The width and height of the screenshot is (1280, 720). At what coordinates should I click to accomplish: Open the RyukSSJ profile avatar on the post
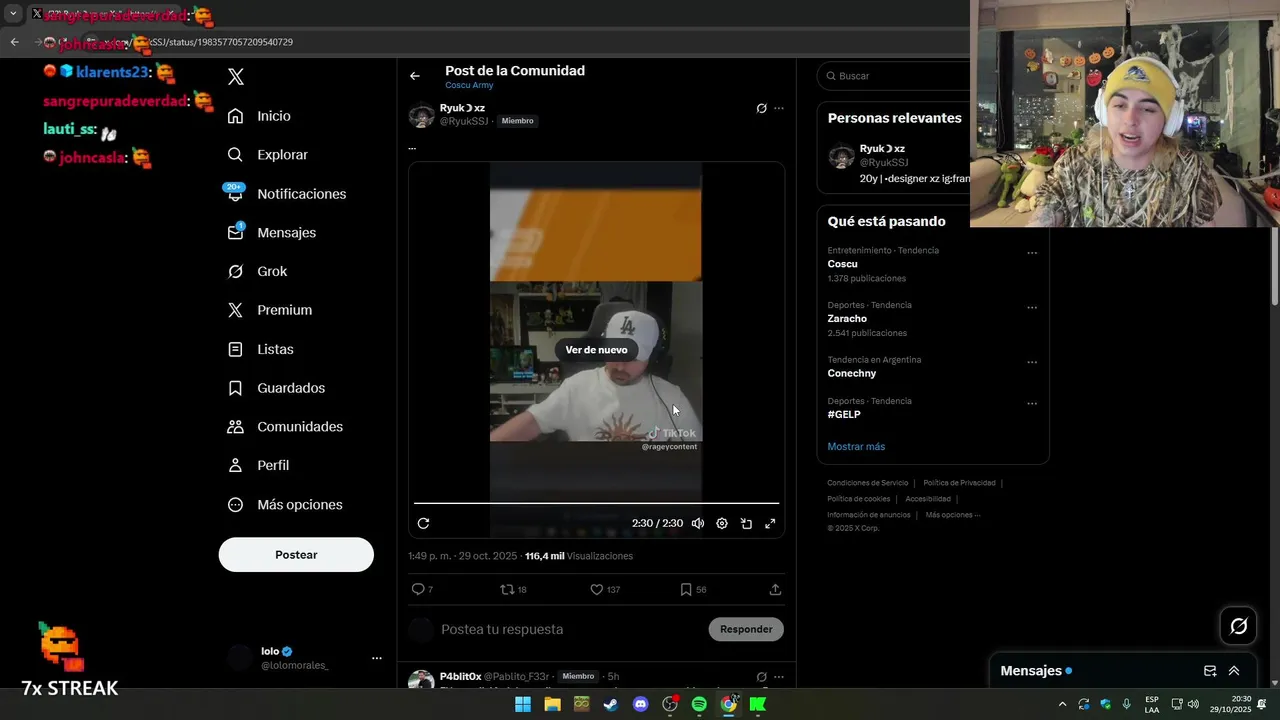421,115
